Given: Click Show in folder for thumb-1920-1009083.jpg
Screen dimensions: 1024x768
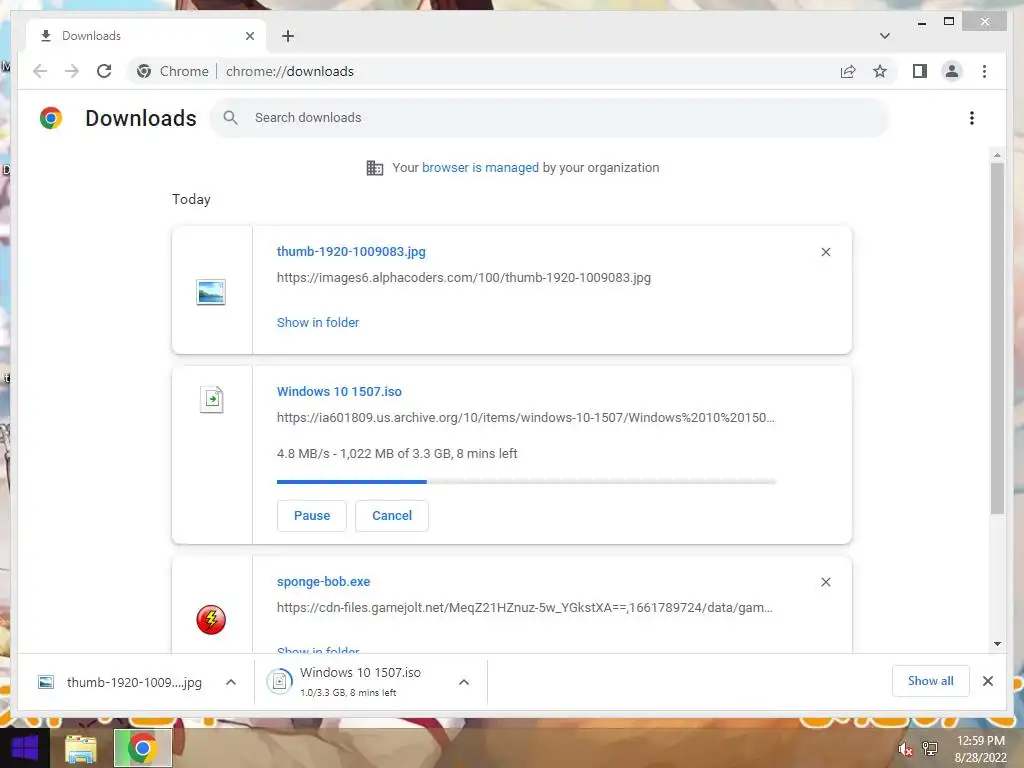Looking at the screenshot, I should click(x=318, y=323).
